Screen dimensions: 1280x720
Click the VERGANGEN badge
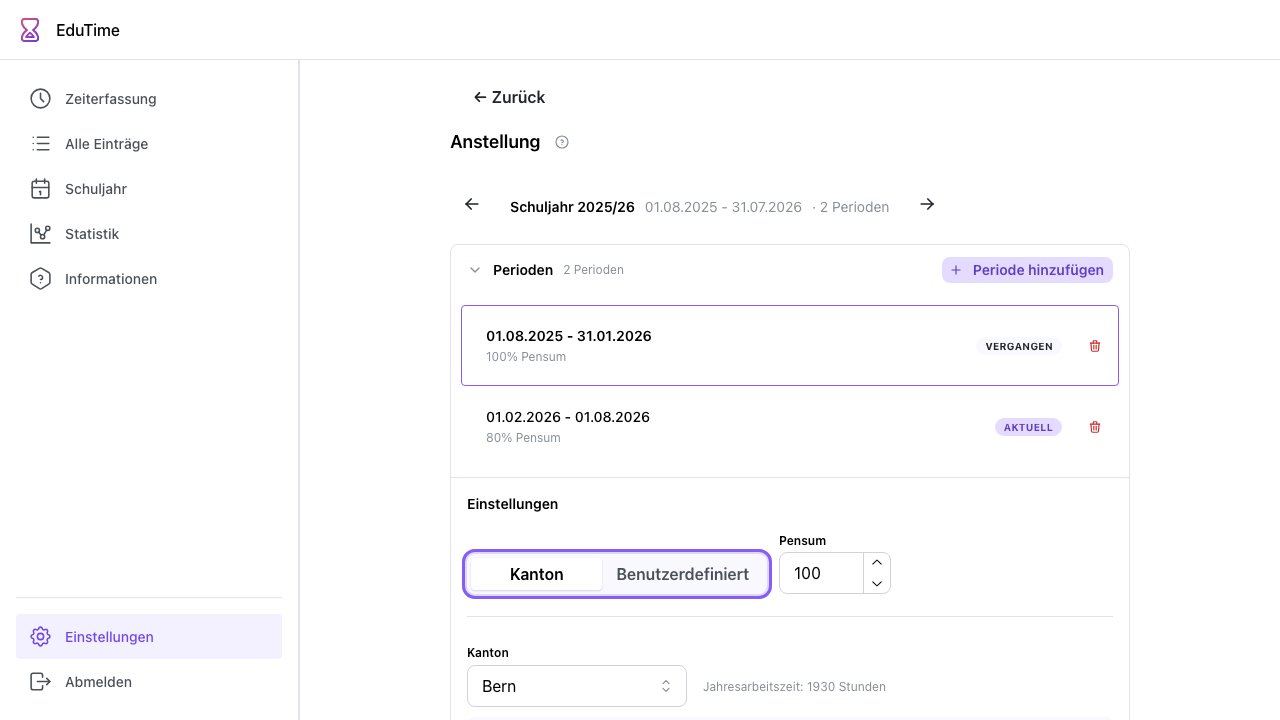1019,346
